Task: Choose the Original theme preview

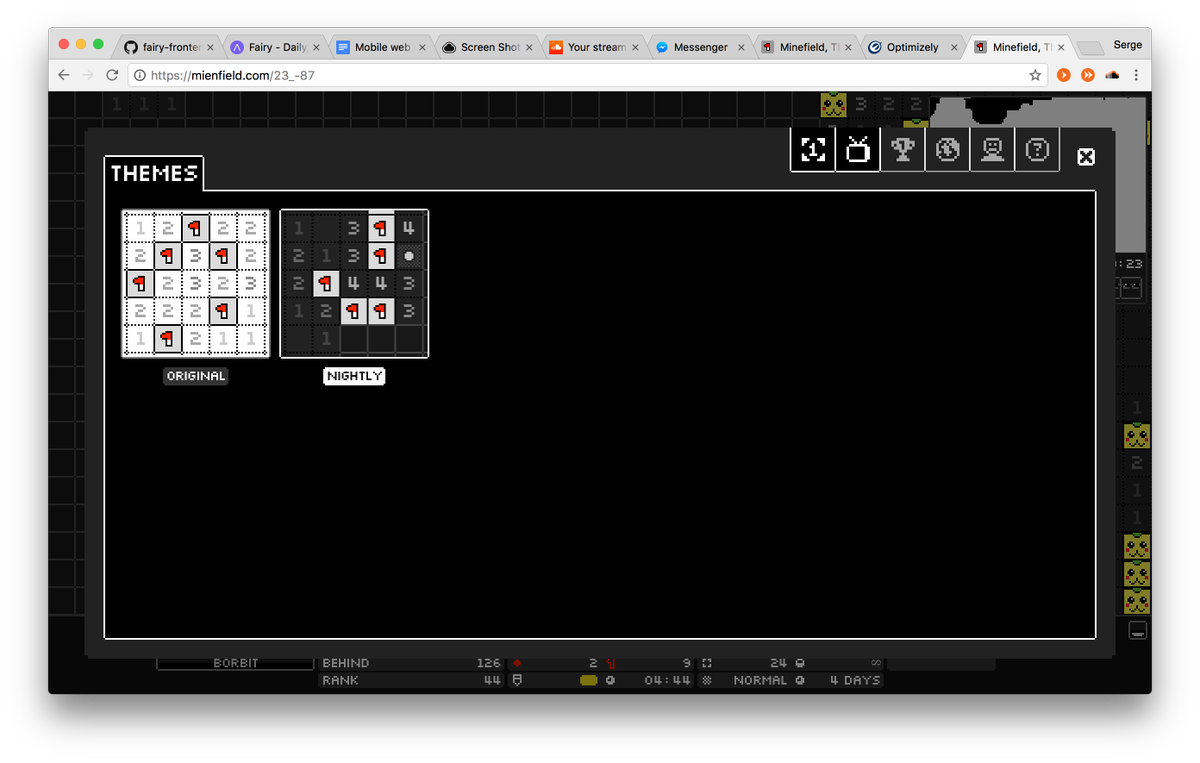Action: coord(196,283)
